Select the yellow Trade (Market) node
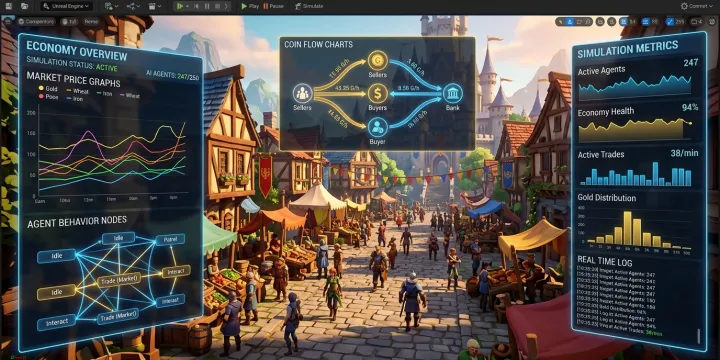The image size is (720, 360). point(119,280)
